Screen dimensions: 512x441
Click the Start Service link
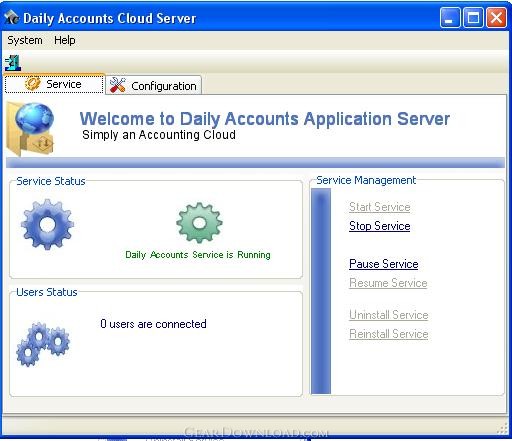pos(379,207)
